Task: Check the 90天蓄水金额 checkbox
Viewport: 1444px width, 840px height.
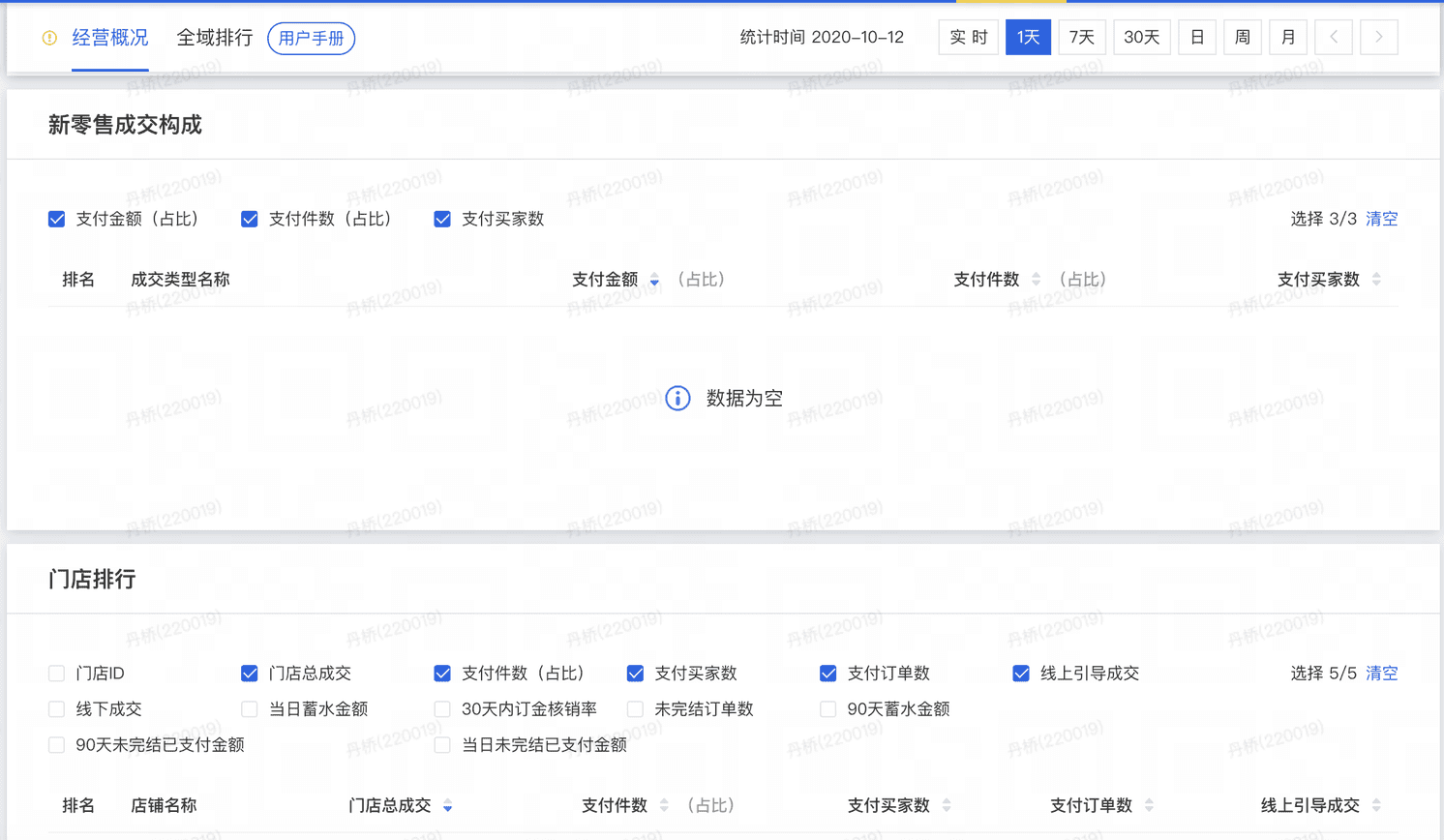Action: [x=828, y=708]
